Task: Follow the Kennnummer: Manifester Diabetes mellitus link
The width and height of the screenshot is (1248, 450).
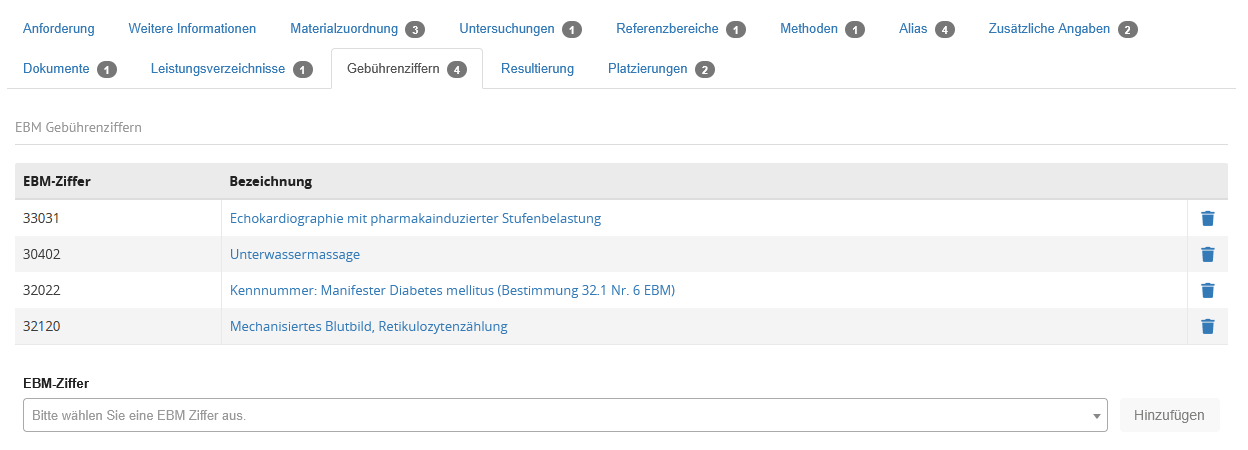Action: 452,290
